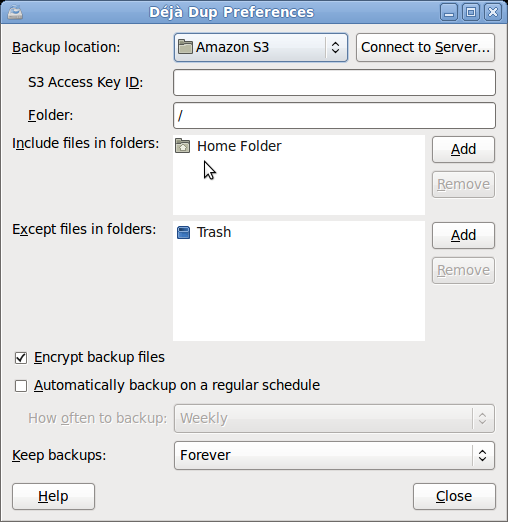Click the folder icon beside Amazon S3
508x522 pixels.
[x=185, y=47]
